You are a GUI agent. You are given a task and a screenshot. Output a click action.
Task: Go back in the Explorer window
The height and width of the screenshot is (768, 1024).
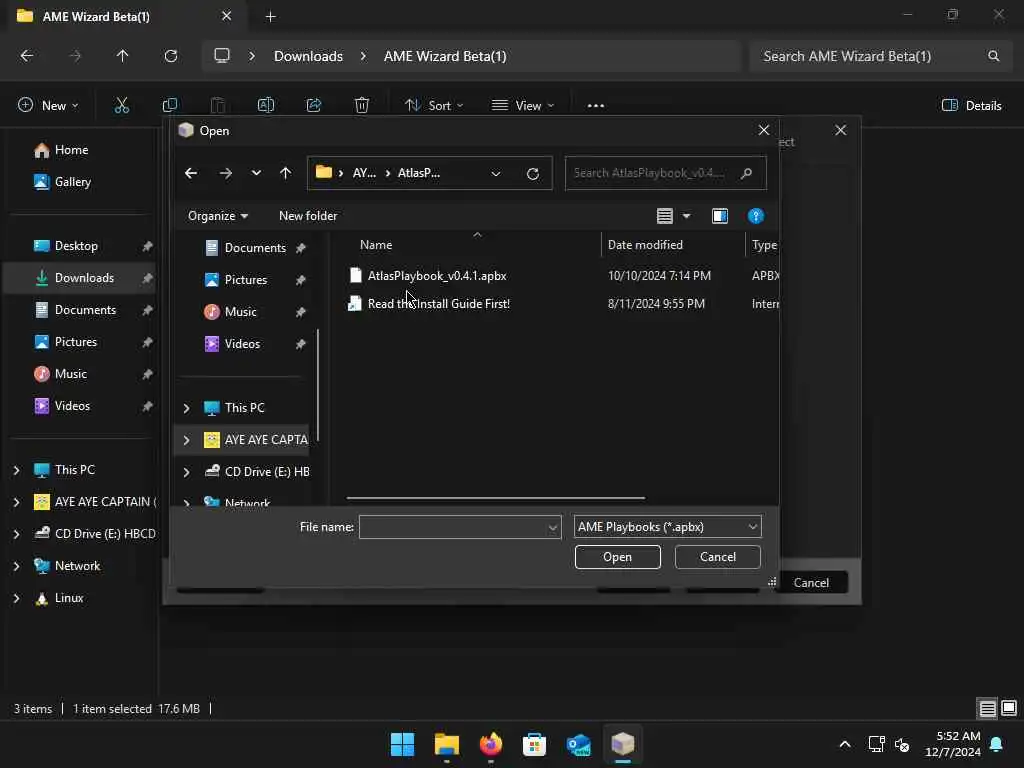(x=27, y=56)
